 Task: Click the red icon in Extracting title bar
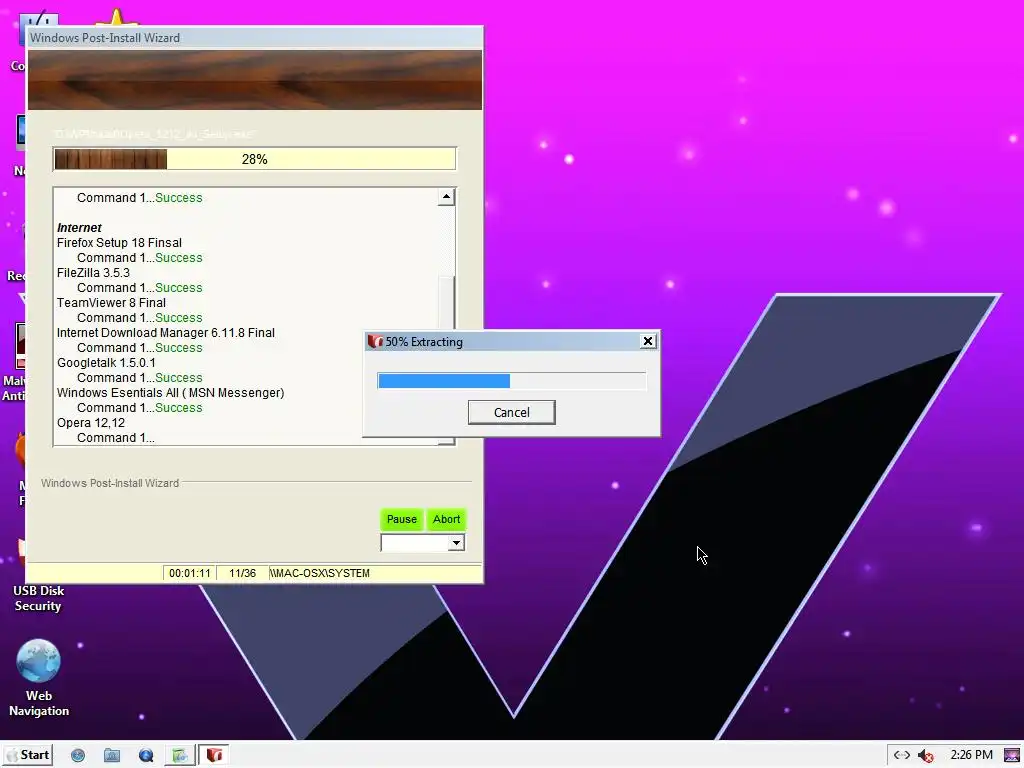[375, 342]
